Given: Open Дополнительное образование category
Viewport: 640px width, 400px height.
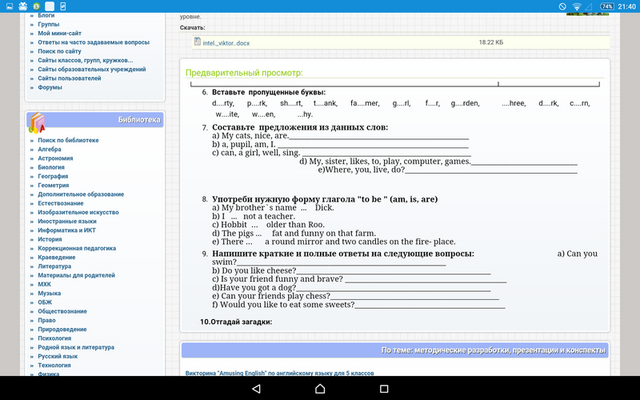Looking at the screenshot, I should coord(81,194).
